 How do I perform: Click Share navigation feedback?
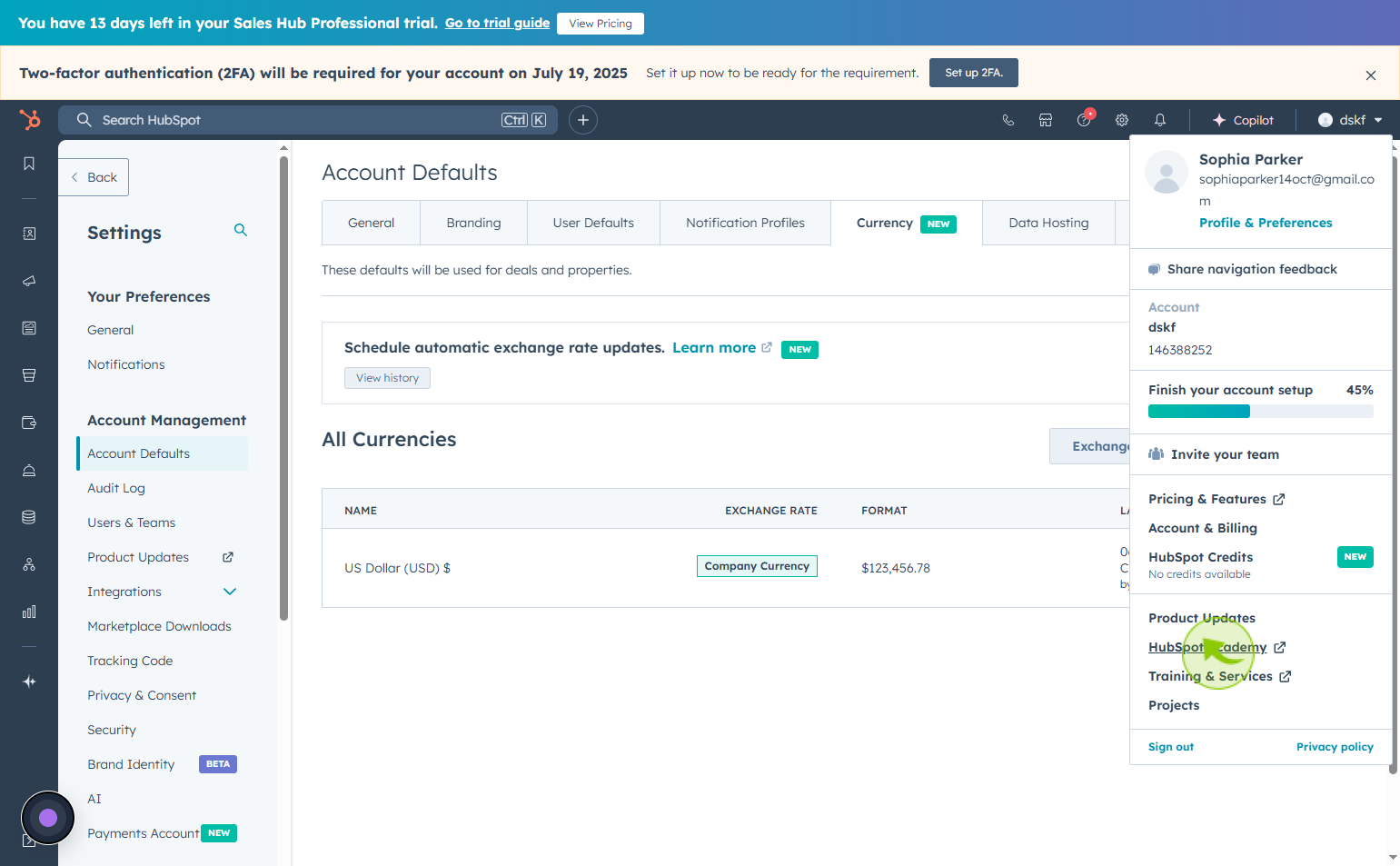coord(1243,269)
